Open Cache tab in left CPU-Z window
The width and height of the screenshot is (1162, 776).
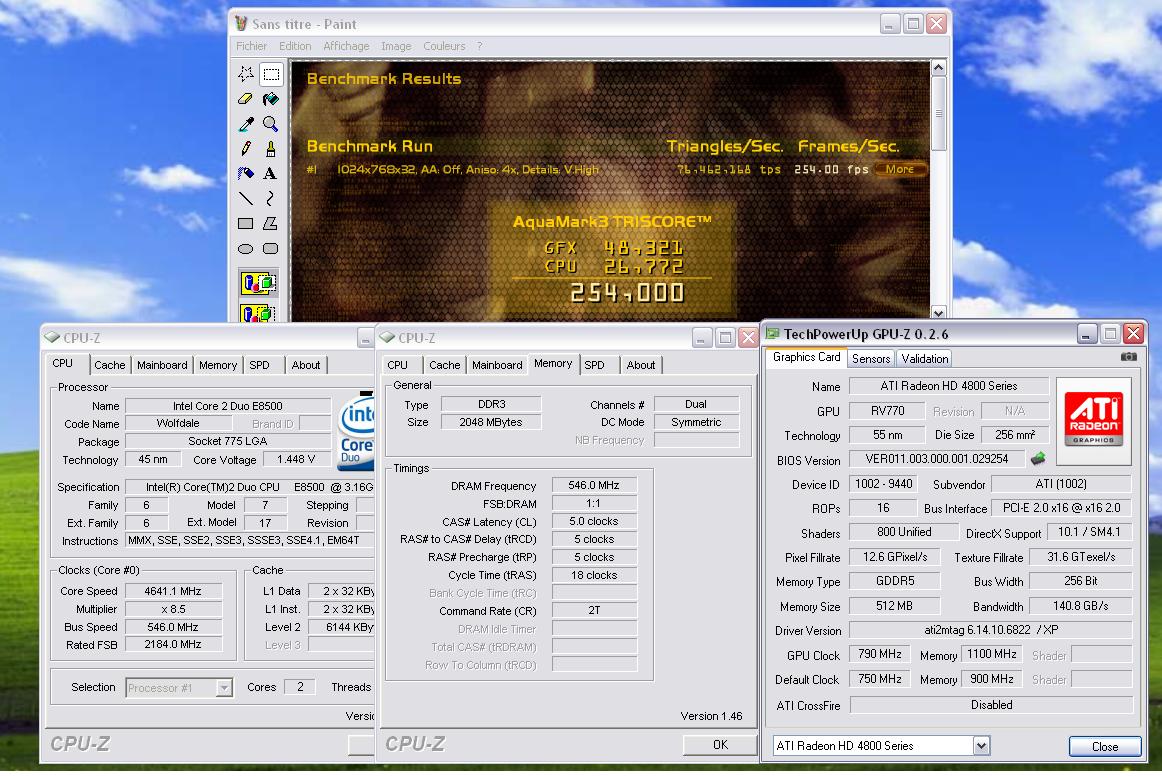[x=110, y=365]
